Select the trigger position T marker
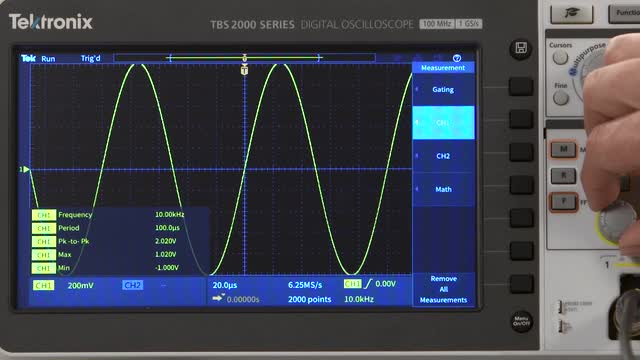This screenshot has width=640, height=360. tap(244, 70)
